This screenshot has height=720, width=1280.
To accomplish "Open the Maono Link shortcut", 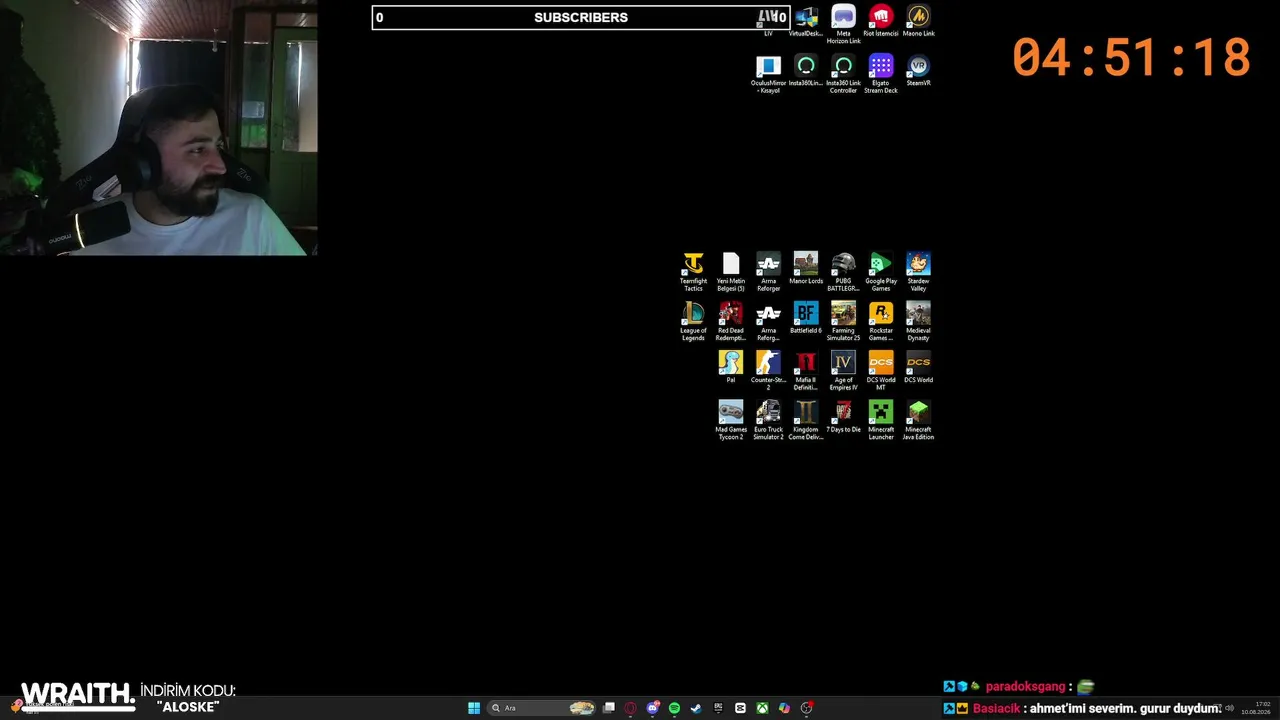I will (918, 21).
